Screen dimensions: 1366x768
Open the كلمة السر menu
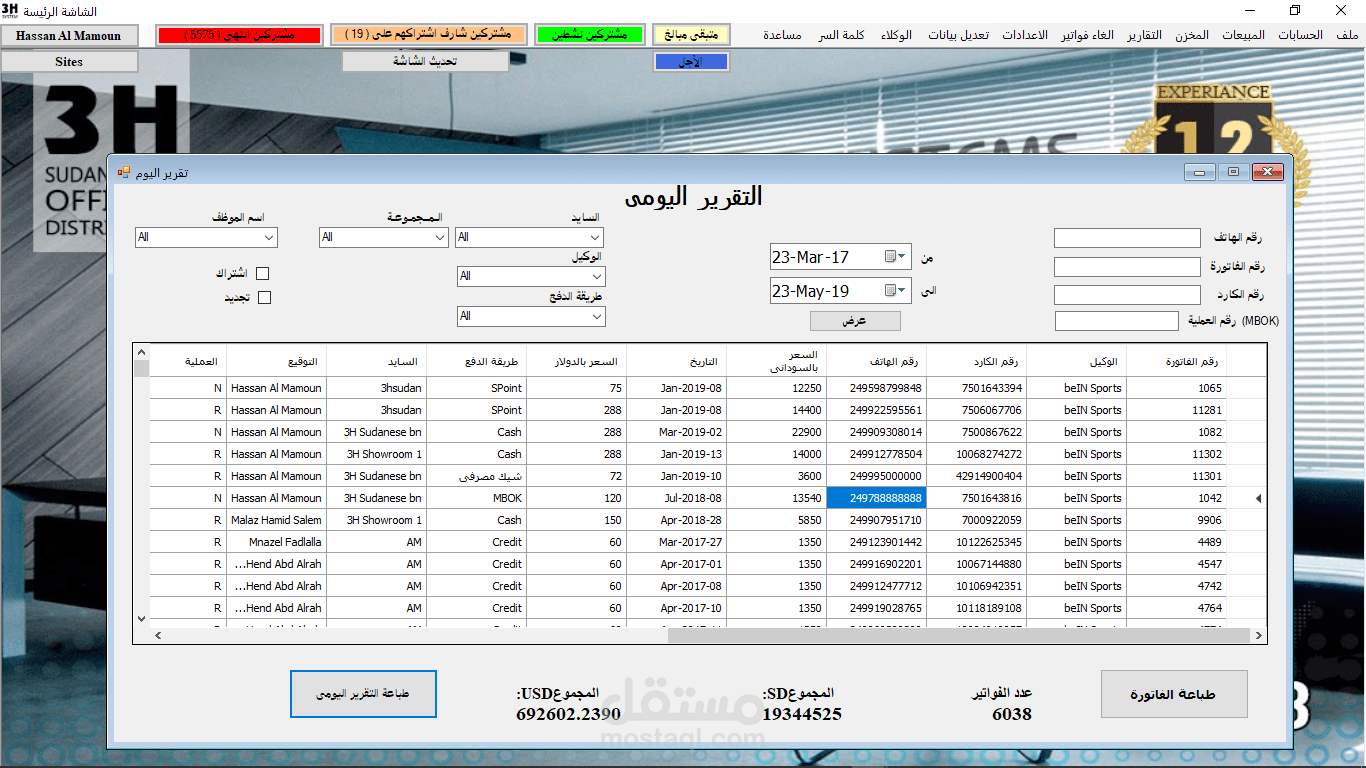click(841, 35)
